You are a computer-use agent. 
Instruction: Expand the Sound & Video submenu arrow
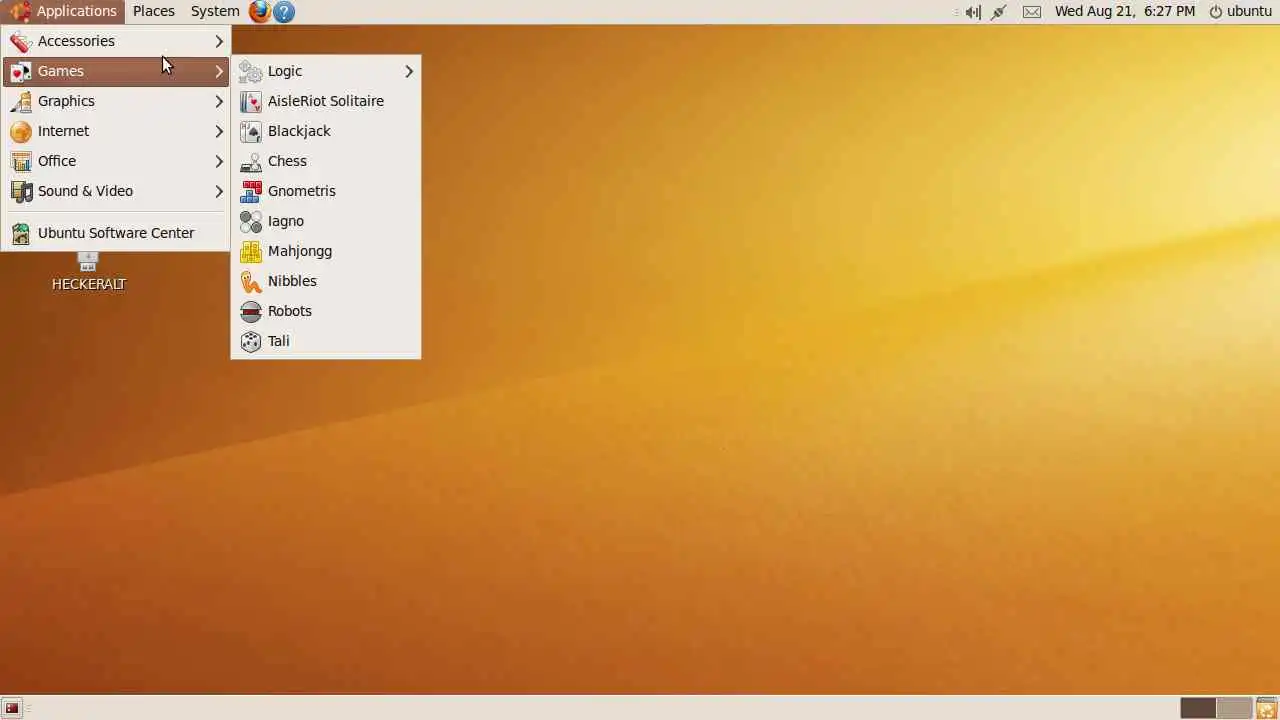[219, 191]
